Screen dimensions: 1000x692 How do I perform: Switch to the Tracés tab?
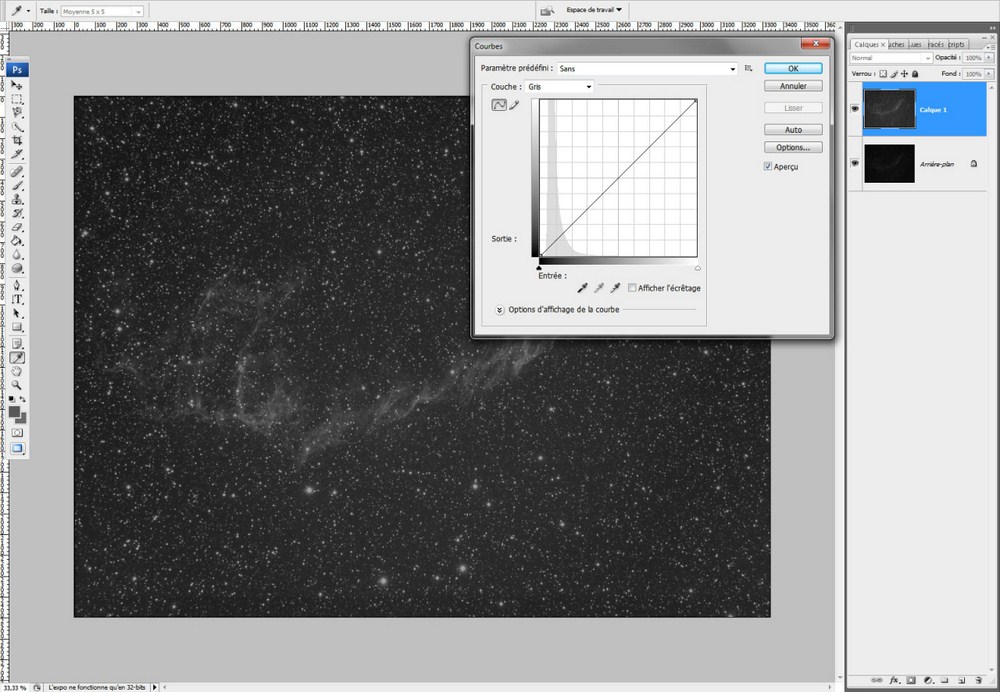(x=936, y=45)
